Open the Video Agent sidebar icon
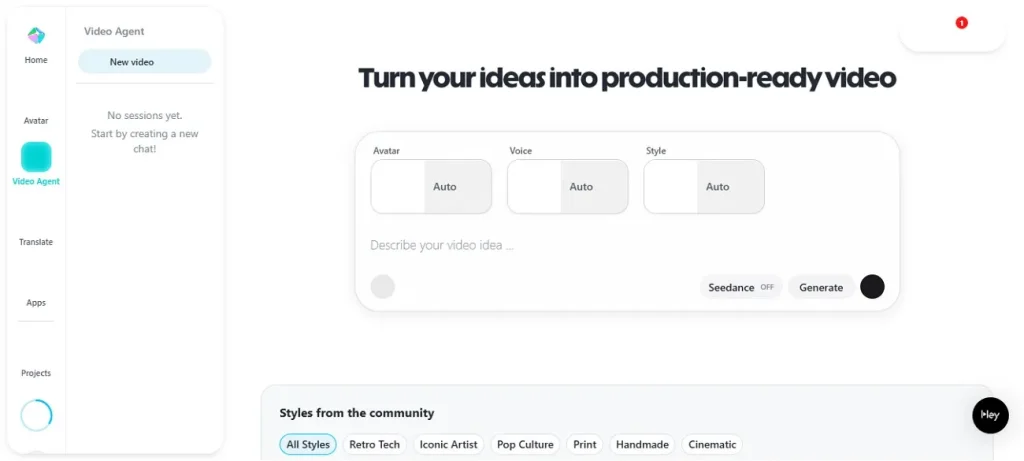 [x=36, y=157]
